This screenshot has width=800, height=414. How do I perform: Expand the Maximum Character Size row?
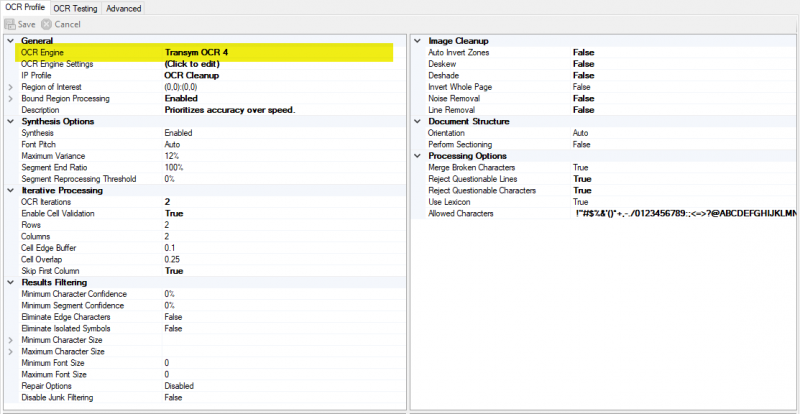11,352
